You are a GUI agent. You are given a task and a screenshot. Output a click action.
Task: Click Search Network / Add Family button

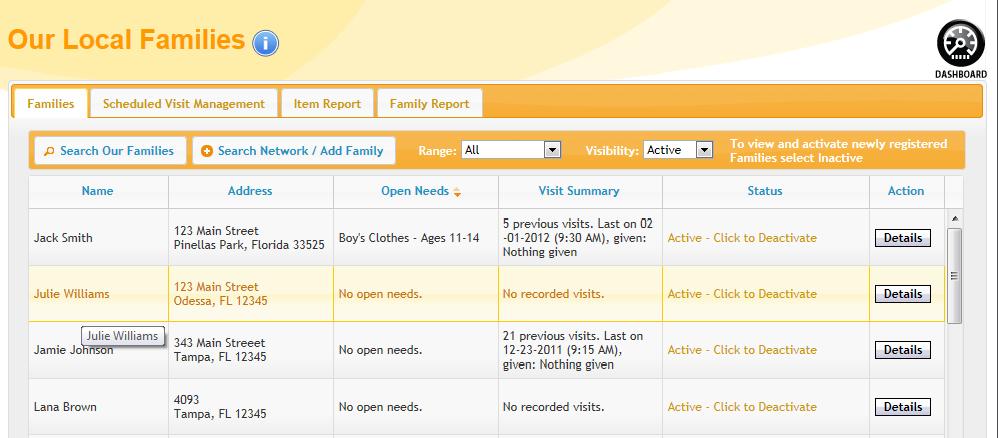click(293, 151)
